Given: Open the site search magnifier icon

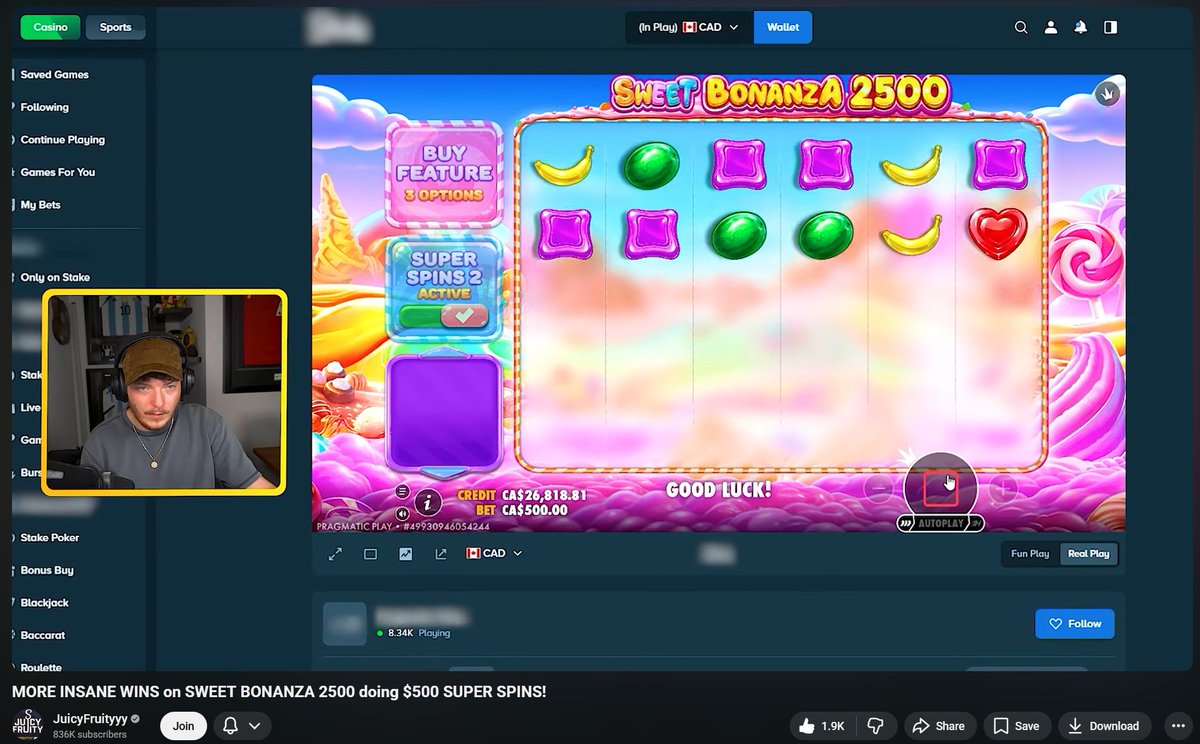Looking at the screenshot, I should click(1021, 27).
